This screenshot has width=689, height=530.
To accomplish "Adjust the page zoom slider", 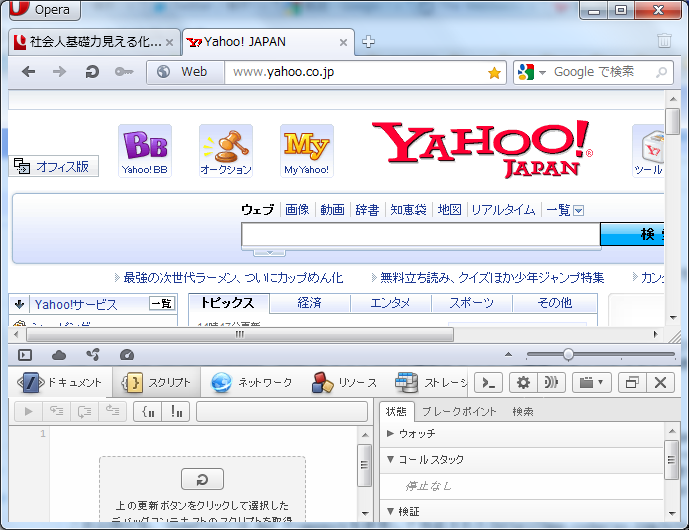I will coord(568,354).
